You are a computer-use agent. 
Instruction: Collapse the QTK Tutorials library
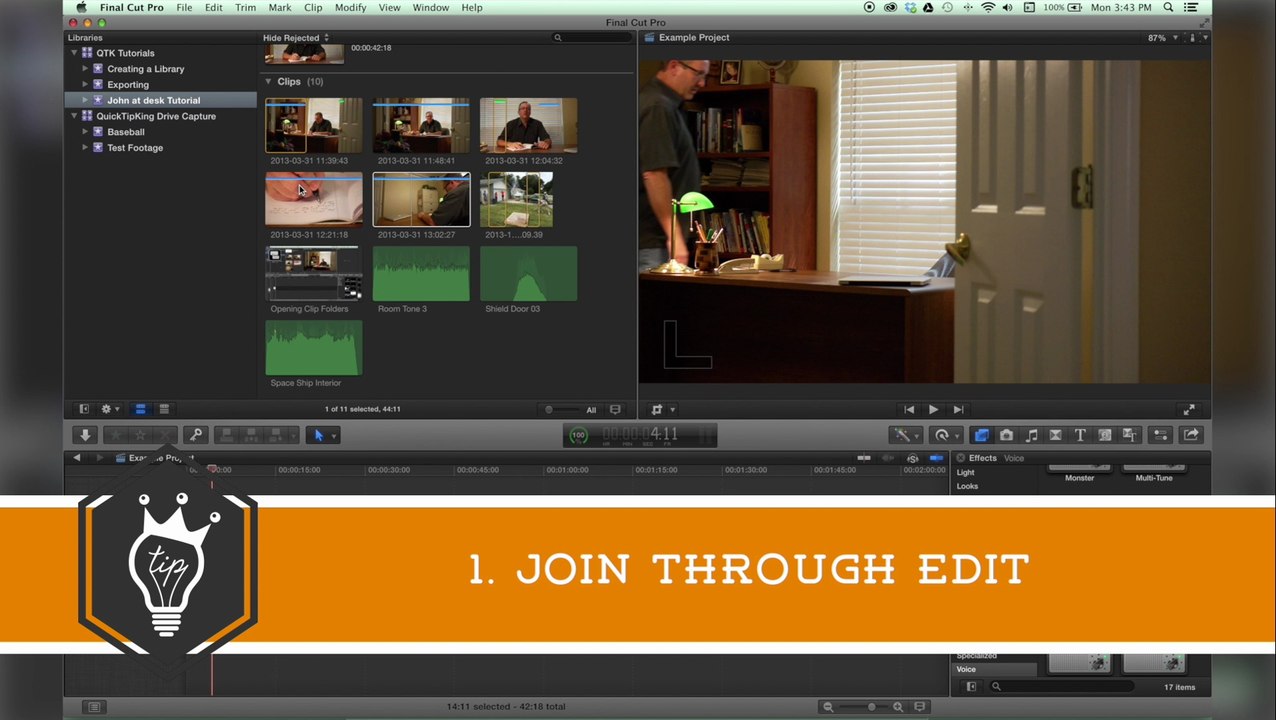74,53
